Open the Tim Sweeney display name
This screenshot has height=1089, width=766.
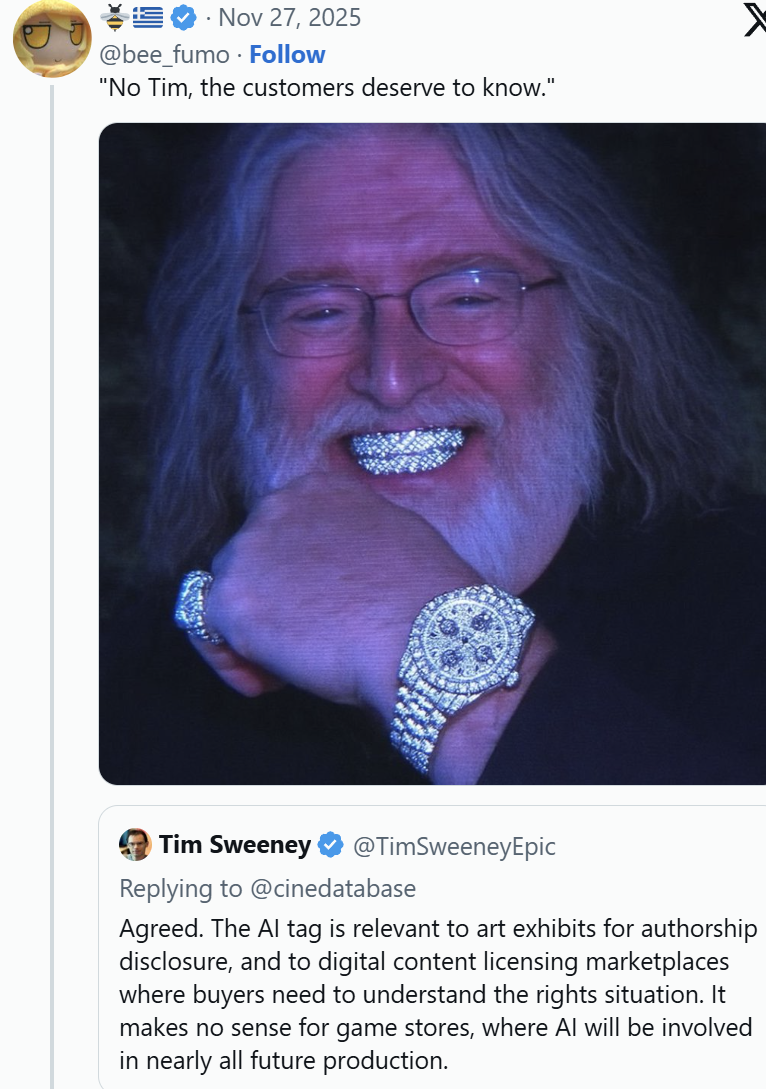click(x=235, y=845)
